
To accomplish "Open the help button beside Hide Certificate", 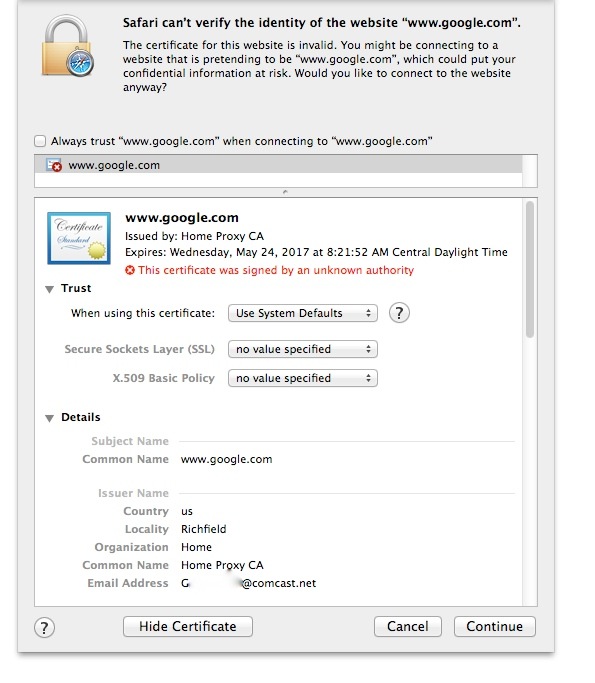I will click(x=44, y=628).
